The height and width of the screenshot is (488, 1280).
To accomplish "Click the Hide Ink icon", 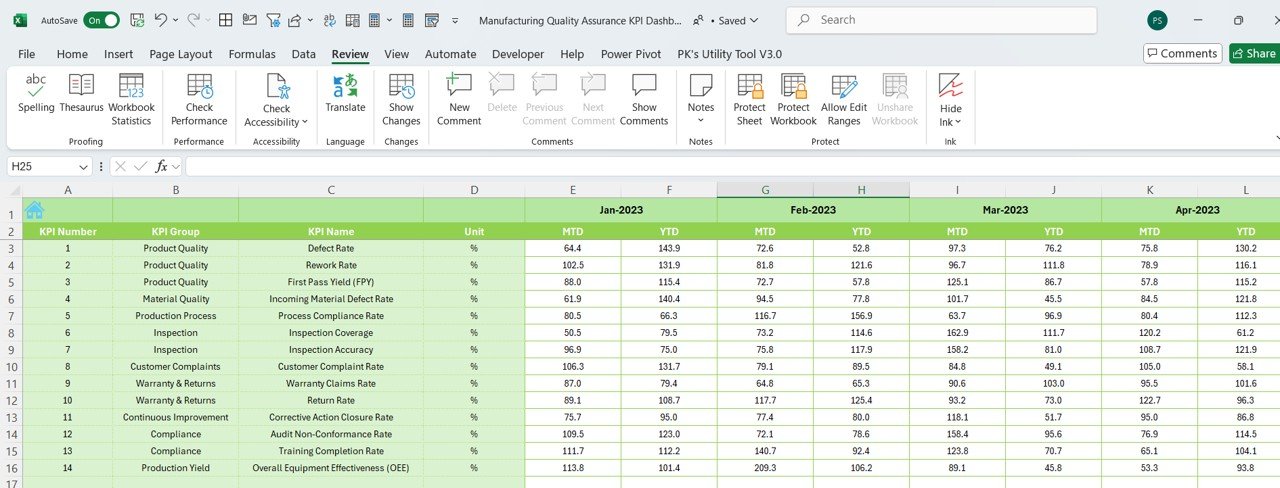I will 951,86.
